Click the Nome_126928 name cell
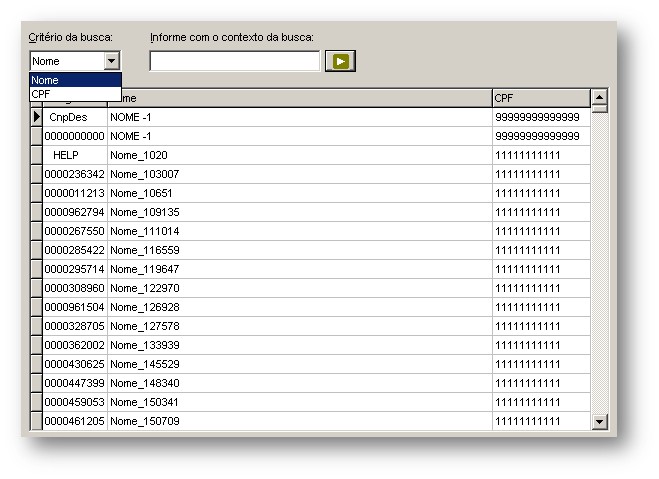 point(300,307)
